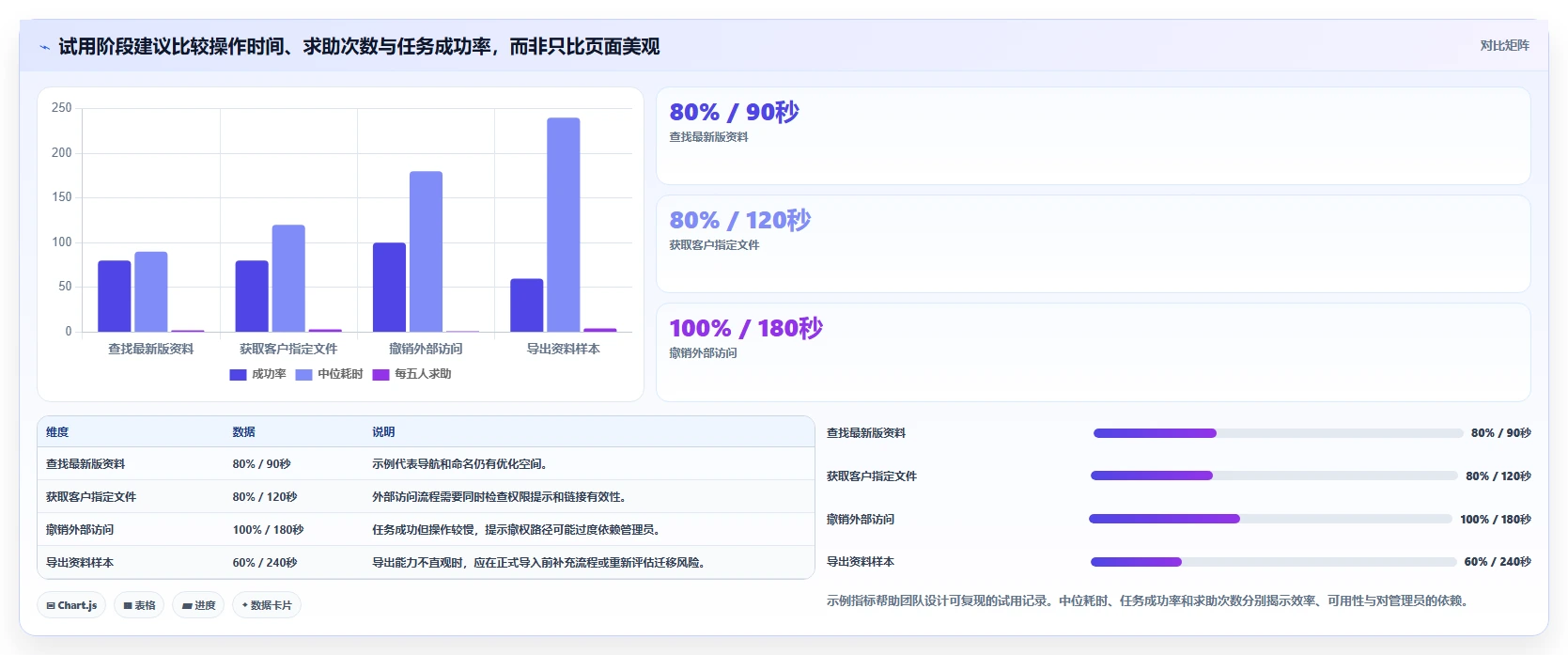Click table value 80% / 90秒
Screen dimensions: 1568x655
(x=262, y=464)
